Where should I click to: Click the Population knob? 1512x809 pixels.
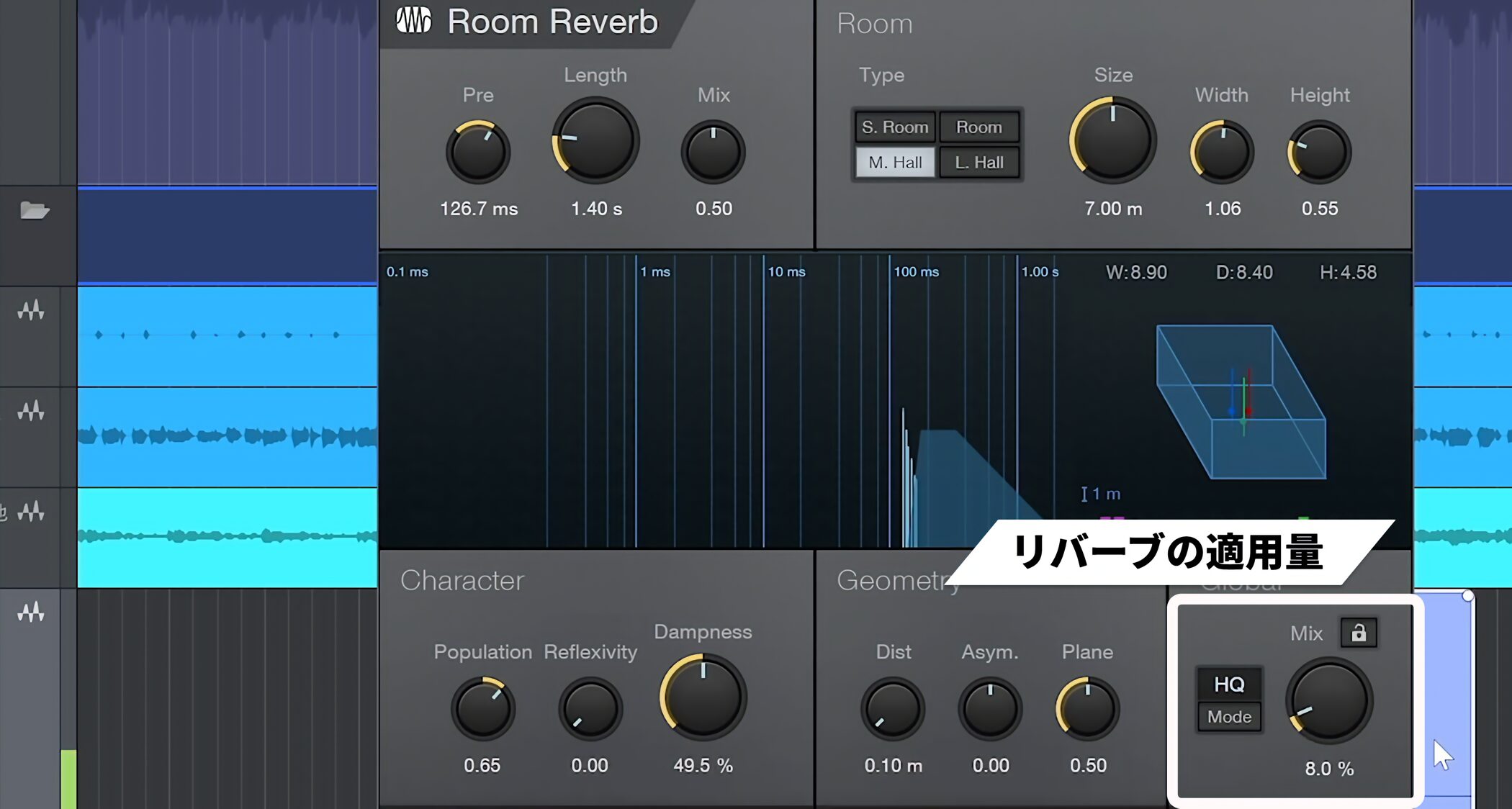(x=482, y=708)
